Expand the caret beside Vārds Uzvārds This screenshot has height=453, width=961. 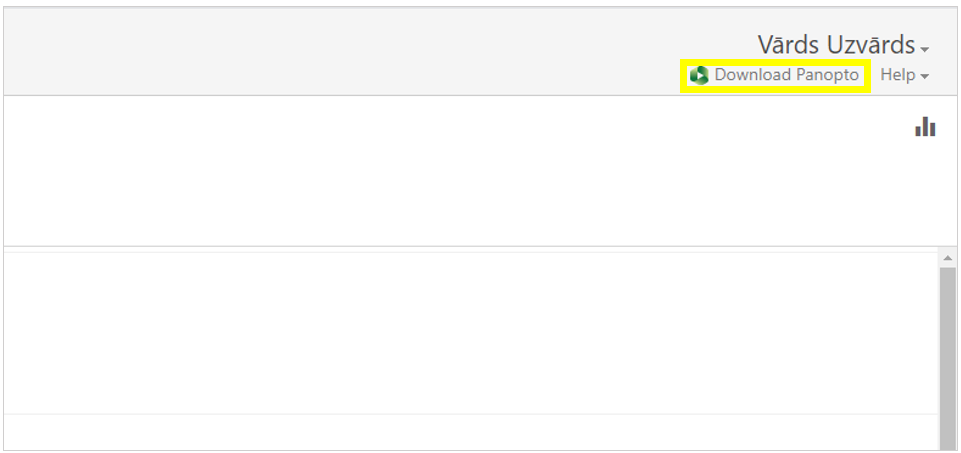[925, 49]
